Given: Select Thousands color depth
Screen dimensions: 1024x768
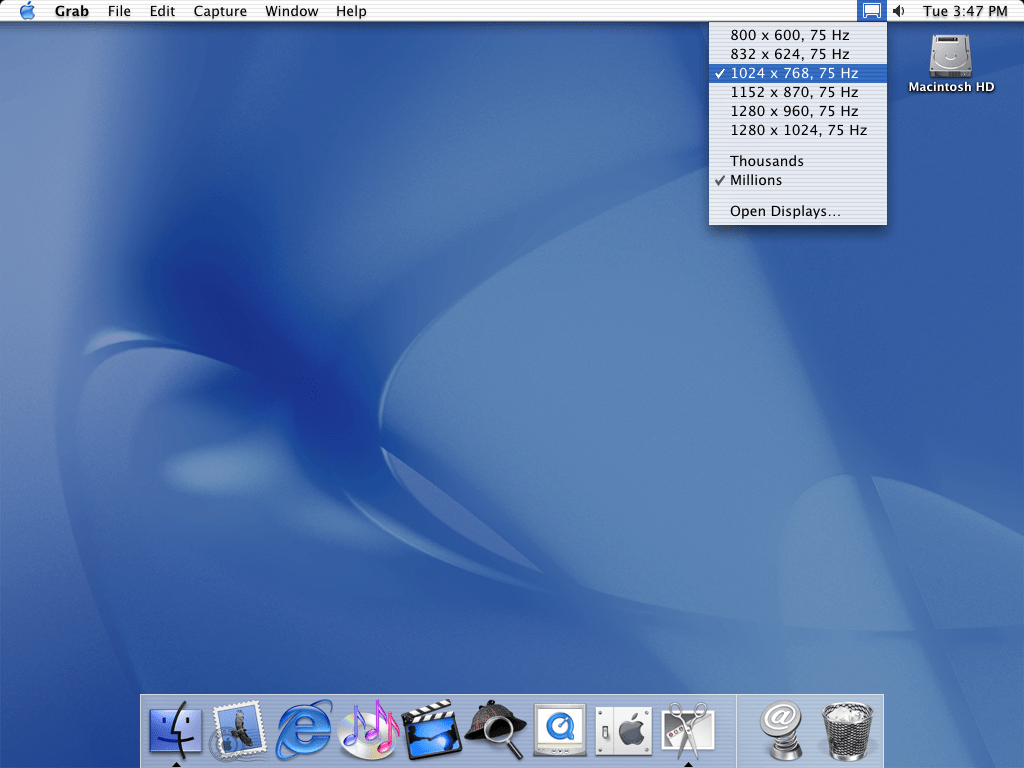Looking at the screenshot, I should (x=766, y=161).
